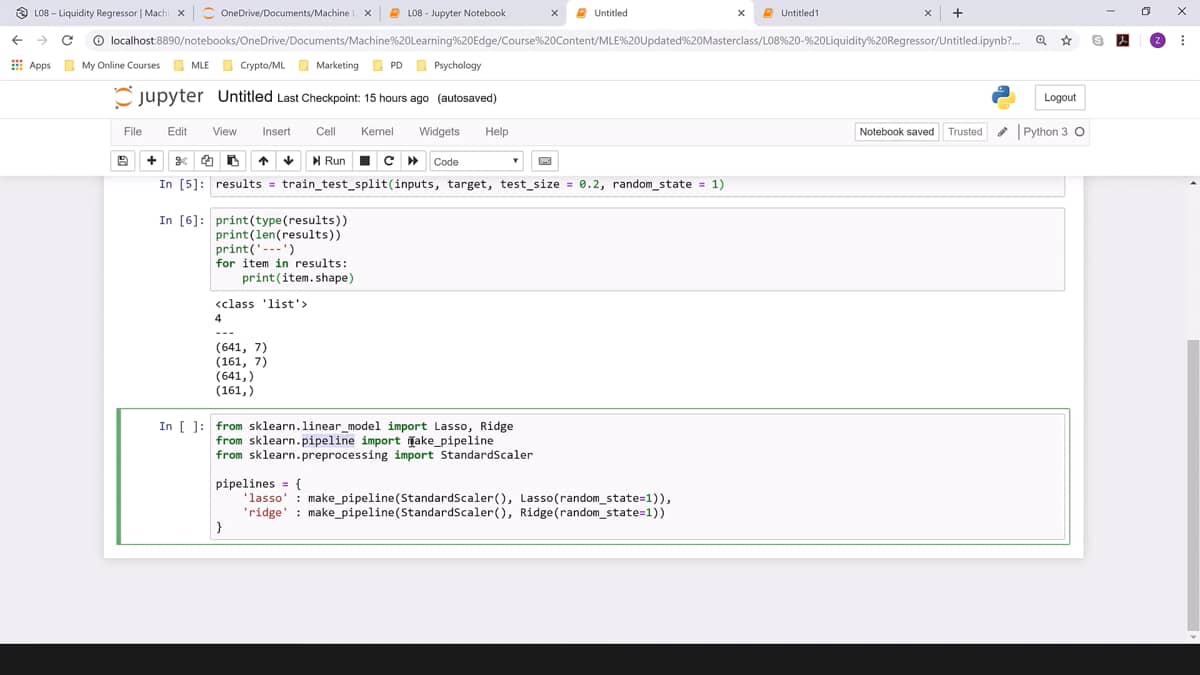Save and checkpoint the notebook
Image resolution: width=1200 pixels, height=675 pixels.
tap(123, 161)
